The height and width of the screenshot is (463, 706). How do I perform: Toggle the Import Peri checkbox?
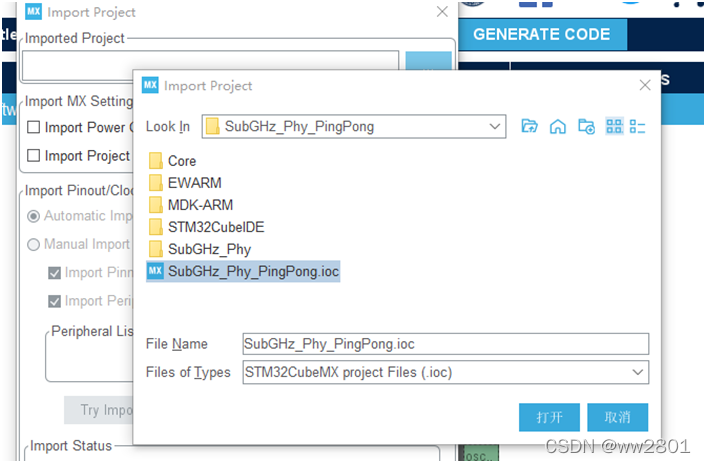click(54, 301)
